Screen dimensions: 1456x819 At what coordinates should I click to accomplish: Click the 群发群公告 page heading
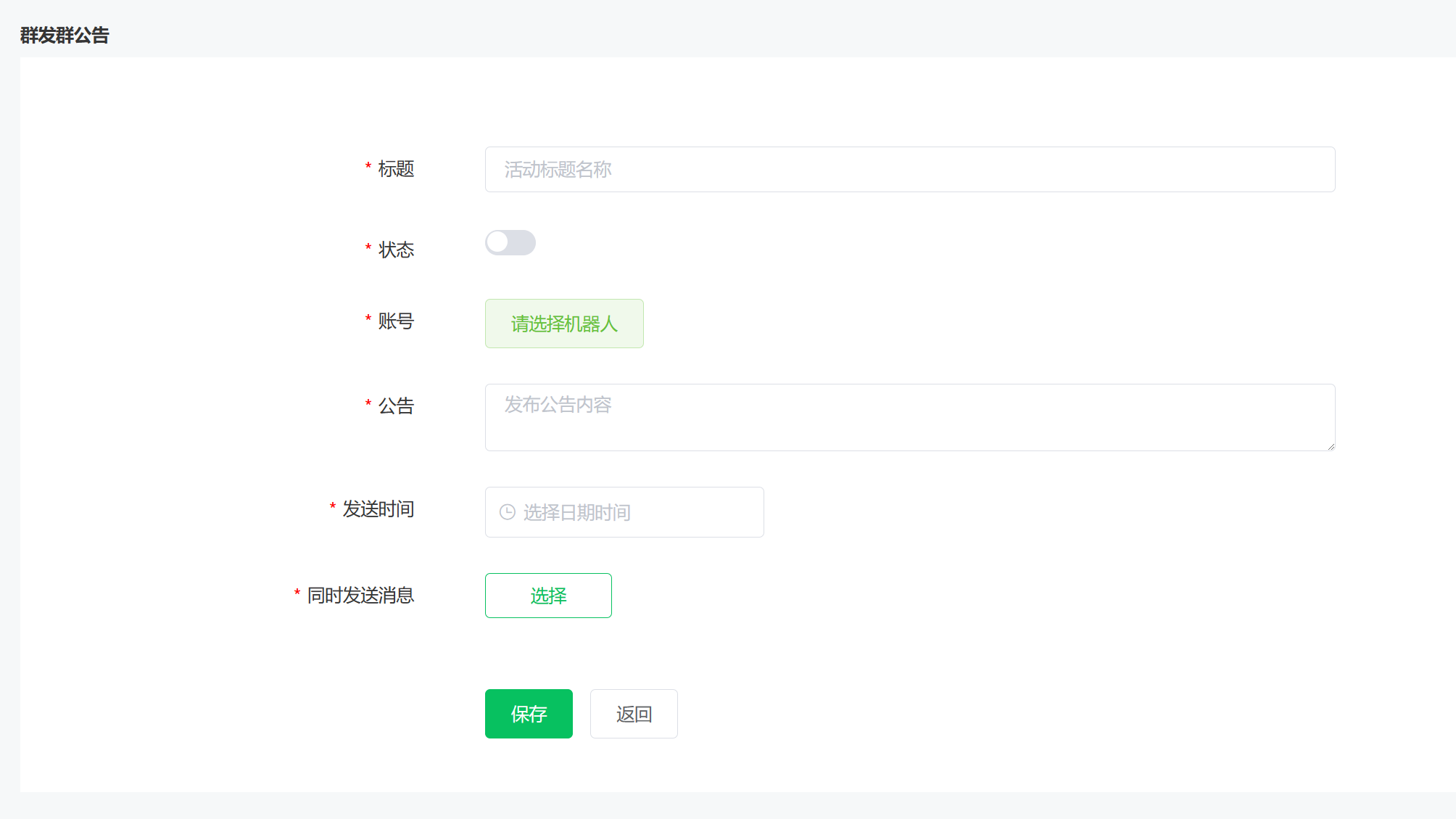click(64, 33)
